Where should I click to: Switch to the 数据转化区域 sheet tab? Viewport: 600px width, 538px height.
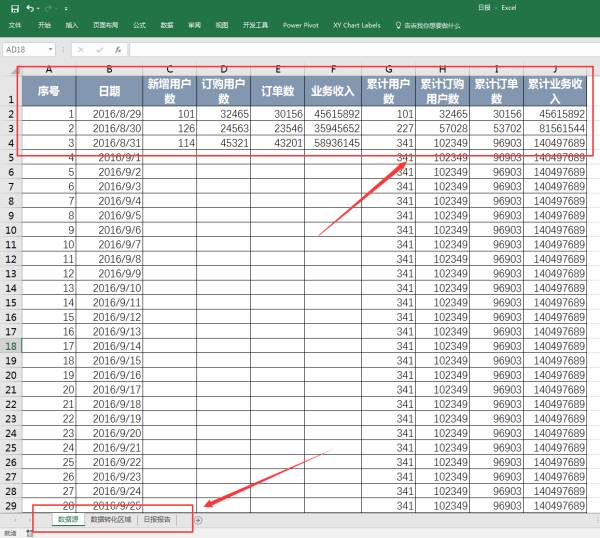coord(111,519)
